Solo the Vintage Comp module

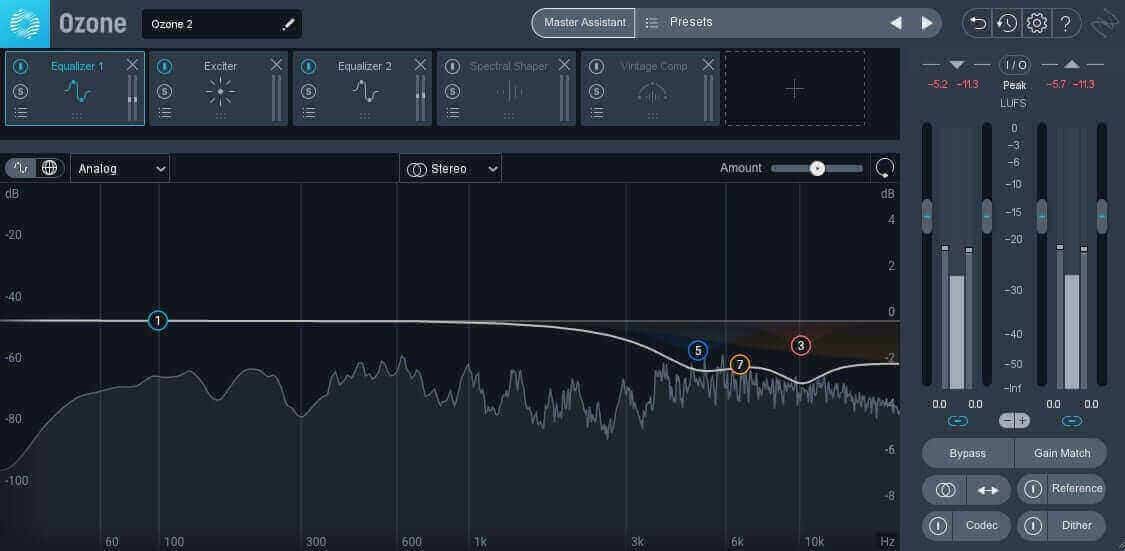coord(597,91)
